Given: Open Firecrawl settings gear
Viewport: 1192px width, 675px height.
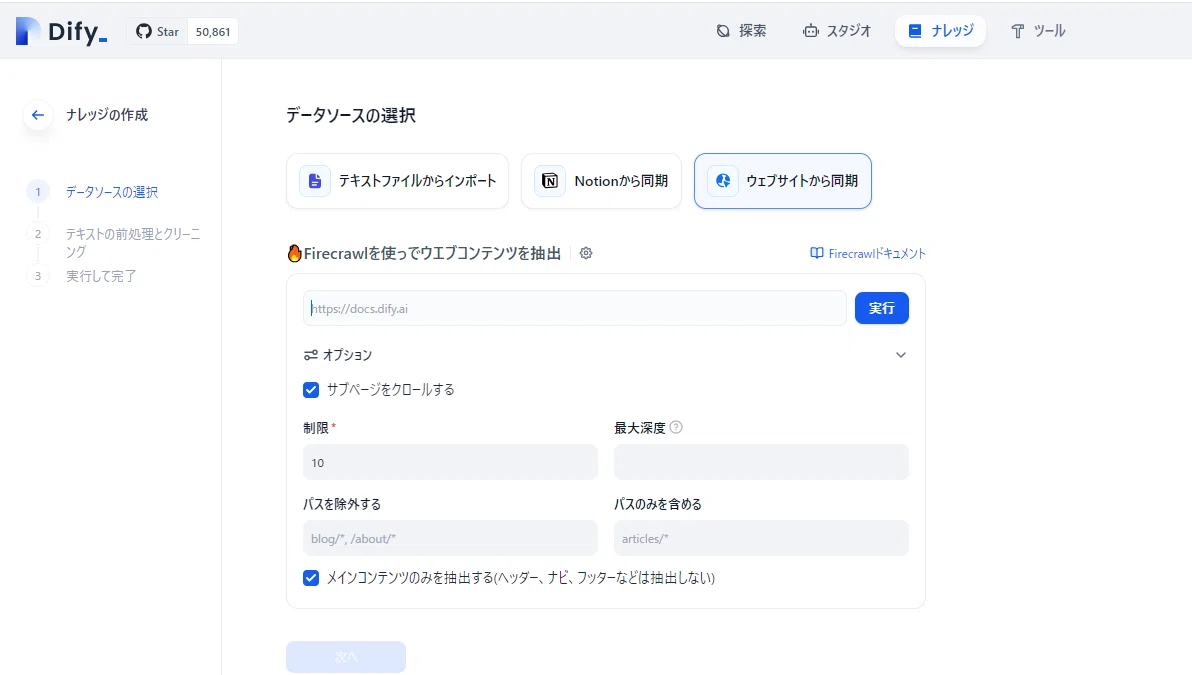Looking at the screenshot, I should point(586,253).
